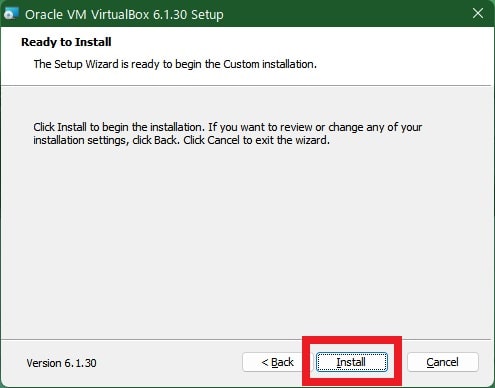Screen dimensions: 495x388
Task: Select the 'Ready to Install' heading
Action: tap(66, 42)
